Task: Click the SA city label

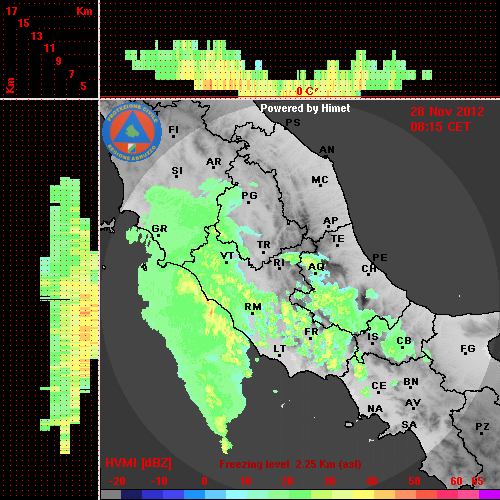Action: pyautogui.click(x=409, y=425)
